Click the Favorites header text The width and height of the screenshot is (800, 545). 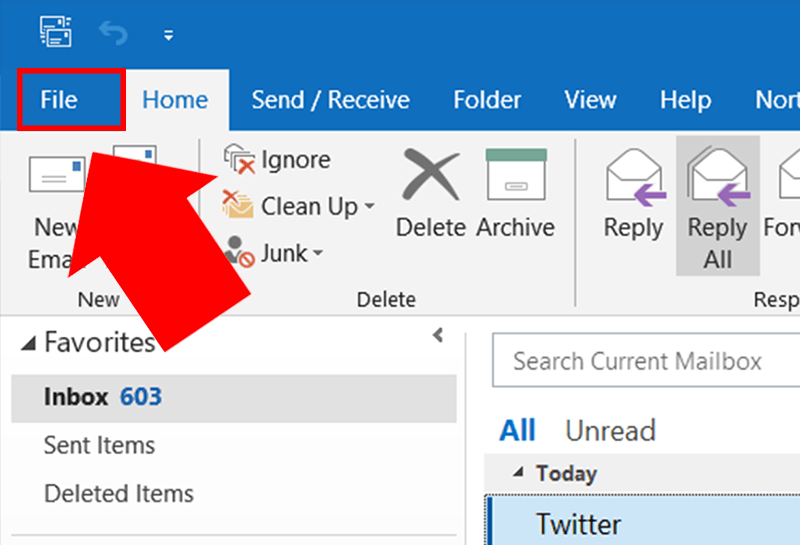99,342
